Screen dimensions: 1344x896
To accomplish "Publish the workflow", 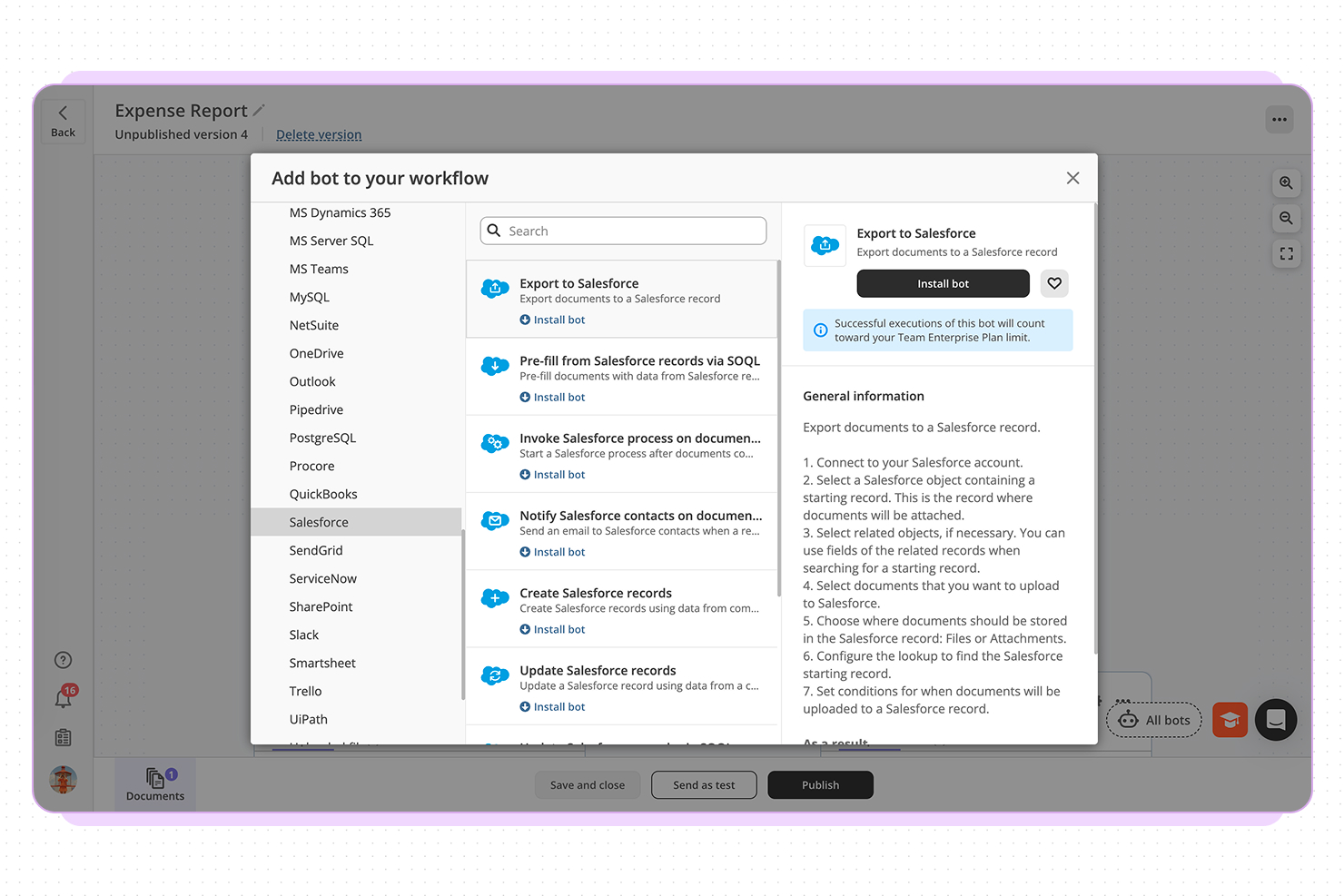I will (x=820, y=784).
